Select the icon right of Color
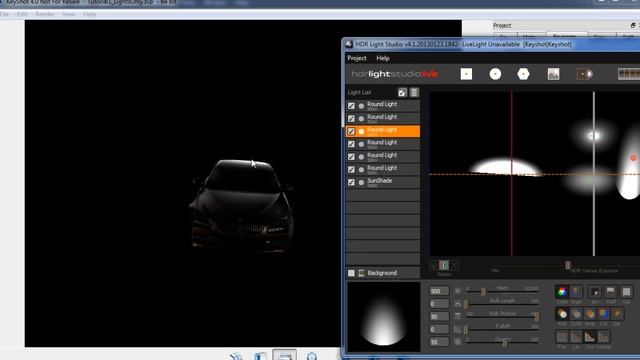This screenshot has width=640, height=360. 576,292
